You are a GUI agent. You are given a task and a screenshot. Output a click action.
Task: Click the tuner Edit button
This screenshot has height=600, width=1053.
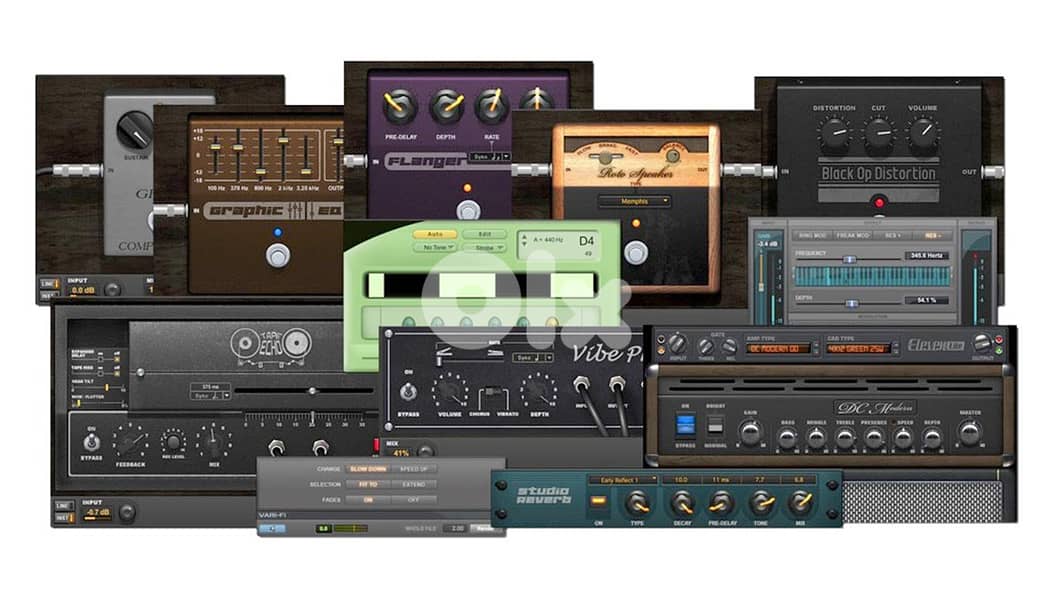coord(485,234)
